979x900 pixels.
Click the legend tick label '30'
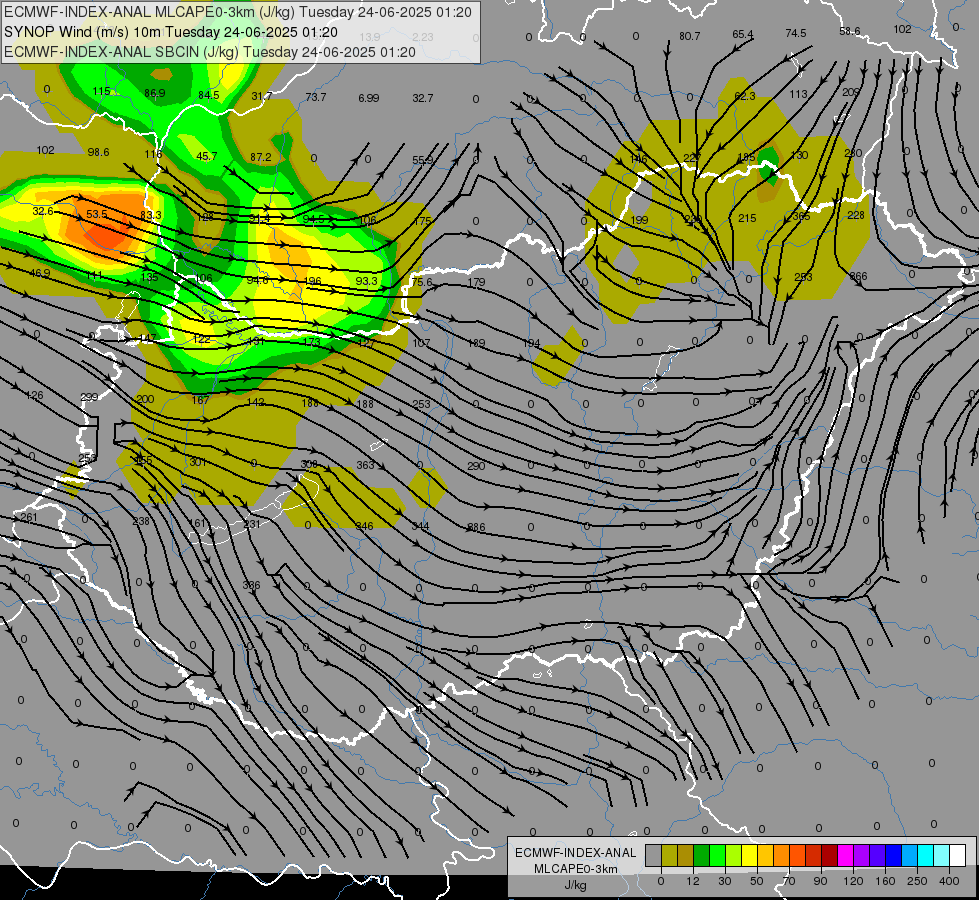tap(725, 881)
